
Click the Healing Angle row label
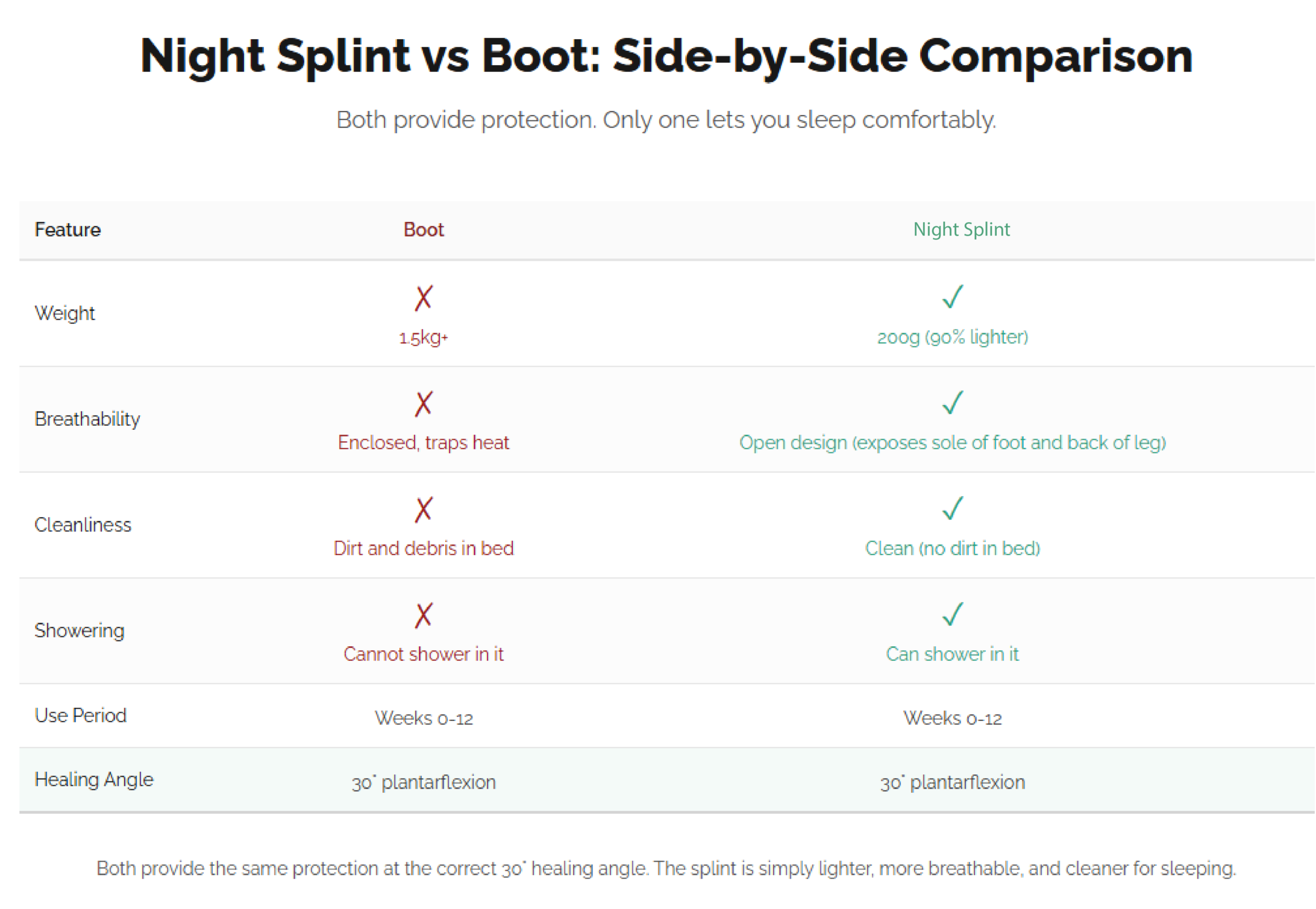[x=94, y=779]
